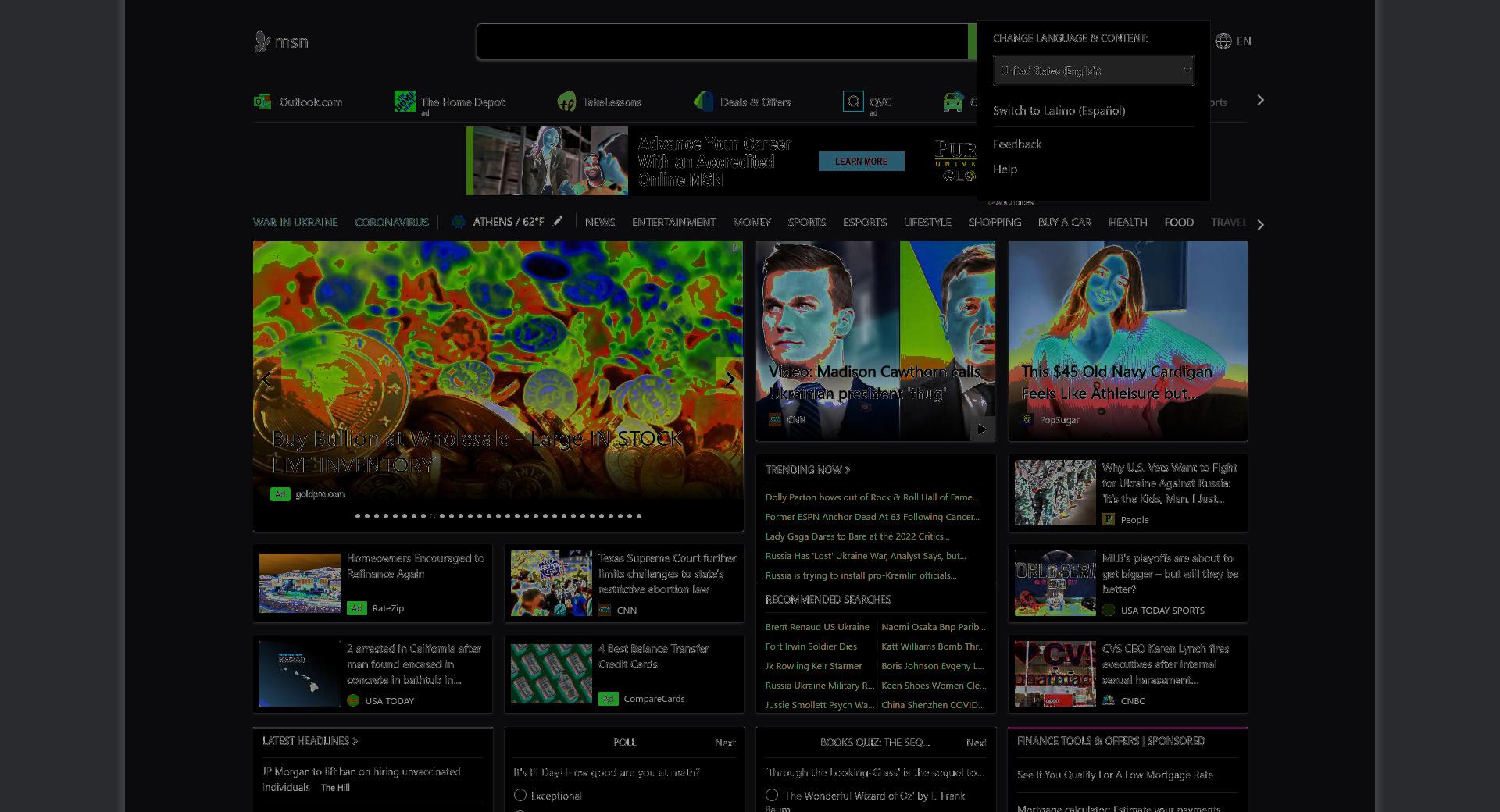Screen dimensions: 1500x812
Task: Open the United States (English) language dropdown
Action: click(x=1093, y=70)
